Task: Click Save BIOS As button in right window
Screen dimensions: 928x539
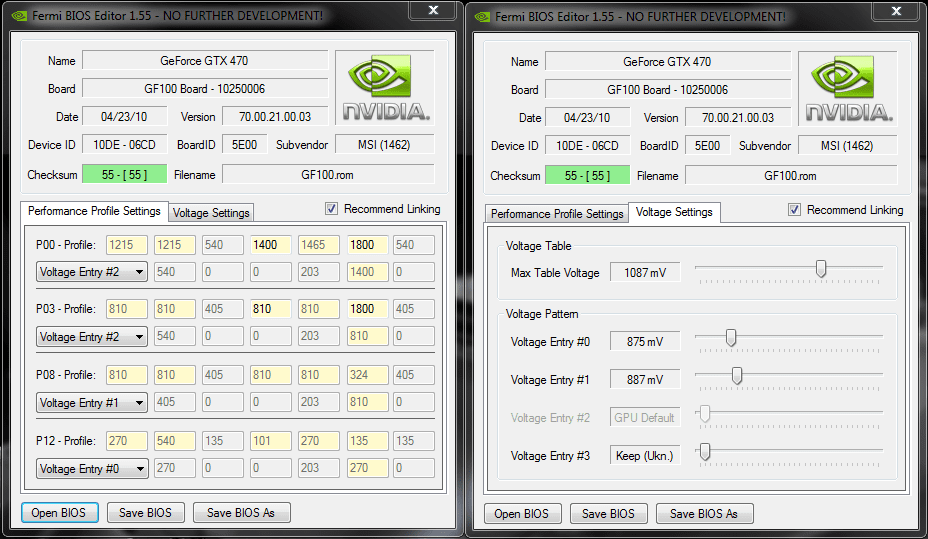Action: pos(704,514)
